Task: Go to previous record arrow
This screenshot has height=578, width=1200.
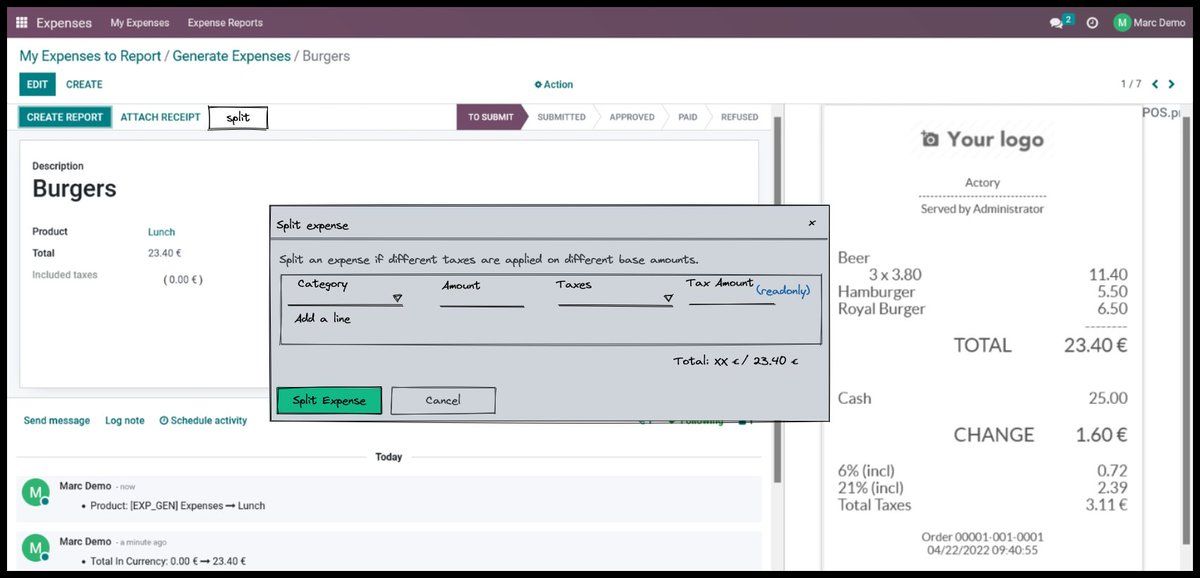Action: [x=1155, y=84]
